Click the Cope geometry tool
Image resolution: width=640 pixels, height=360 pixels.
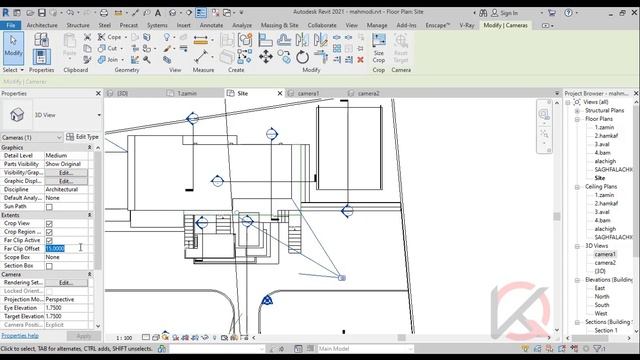point(110,37)
